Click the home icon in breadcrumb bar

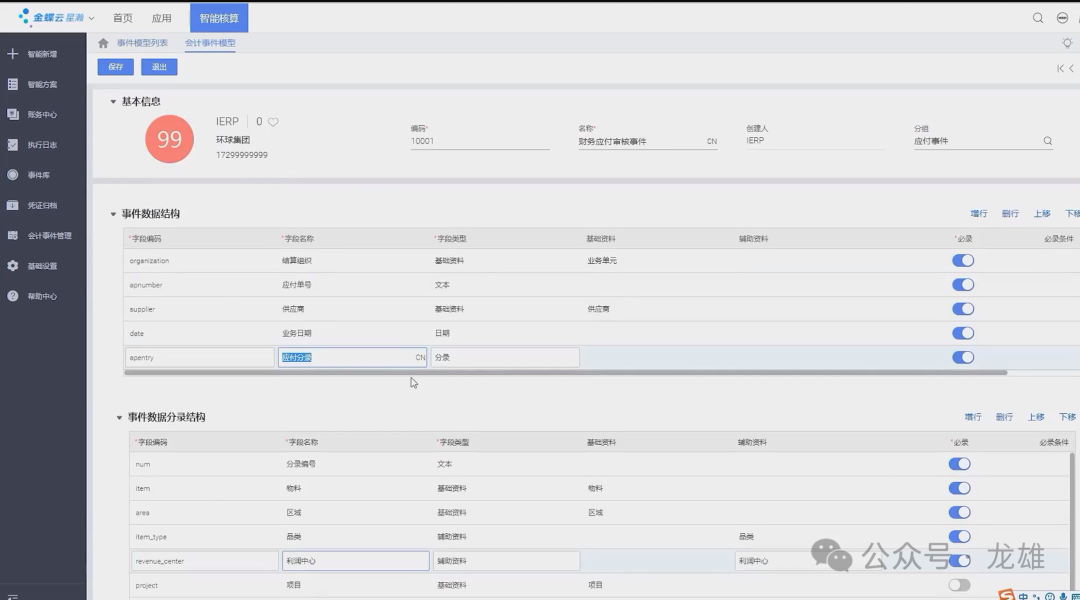tap(103, 43)
